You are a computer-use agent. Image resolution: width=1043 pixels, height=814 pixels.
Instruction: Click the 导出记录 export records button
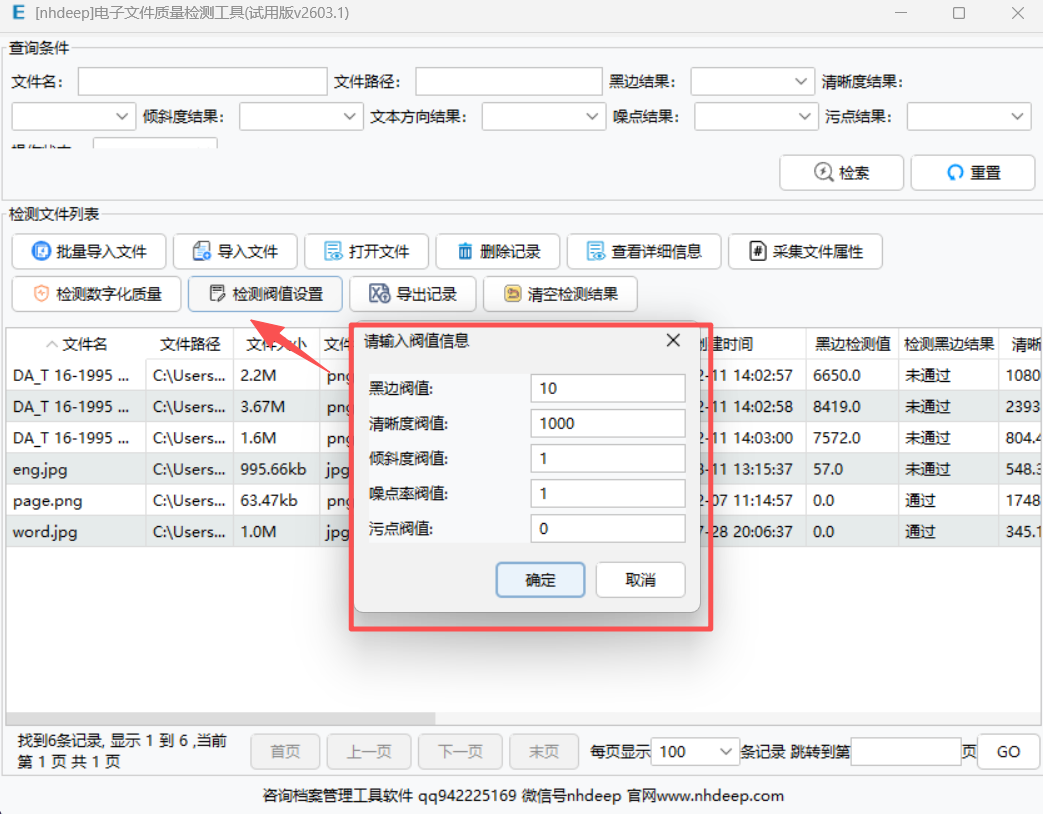(x=413, y=294)
